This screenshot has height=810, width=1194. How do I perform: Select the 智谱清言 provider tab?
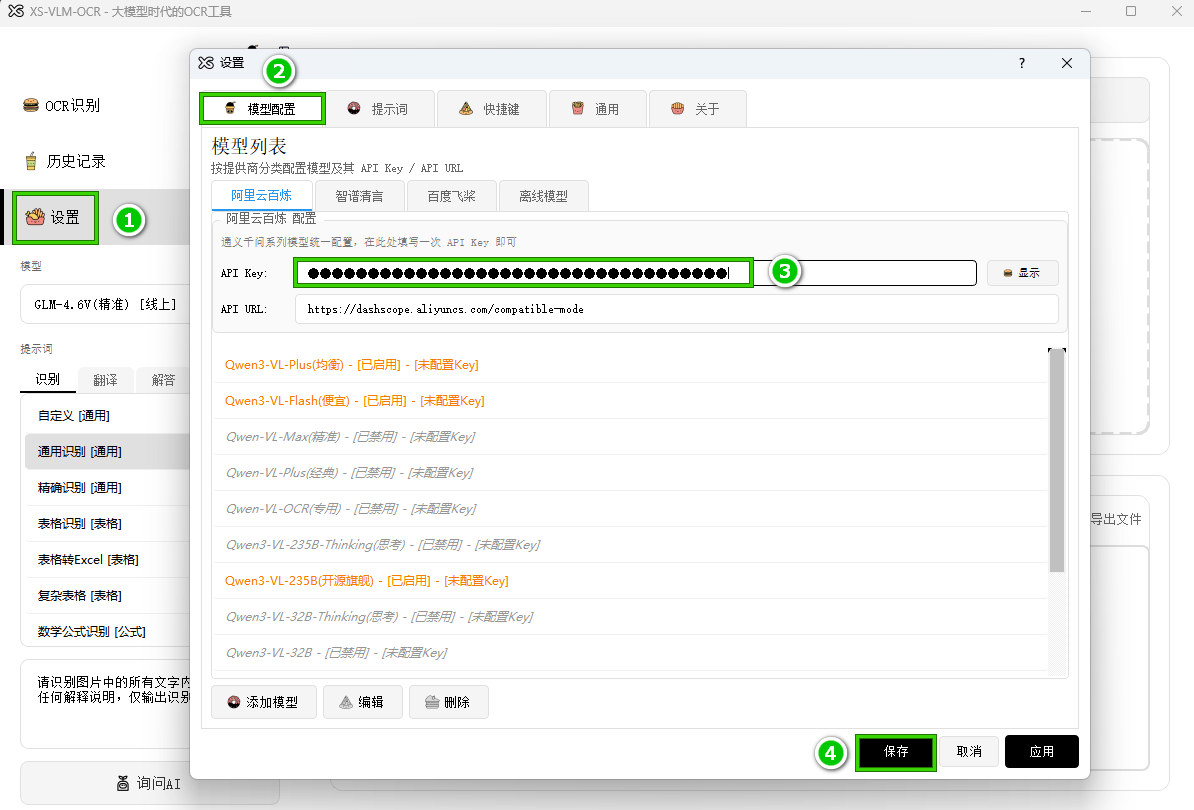point(359,196)
